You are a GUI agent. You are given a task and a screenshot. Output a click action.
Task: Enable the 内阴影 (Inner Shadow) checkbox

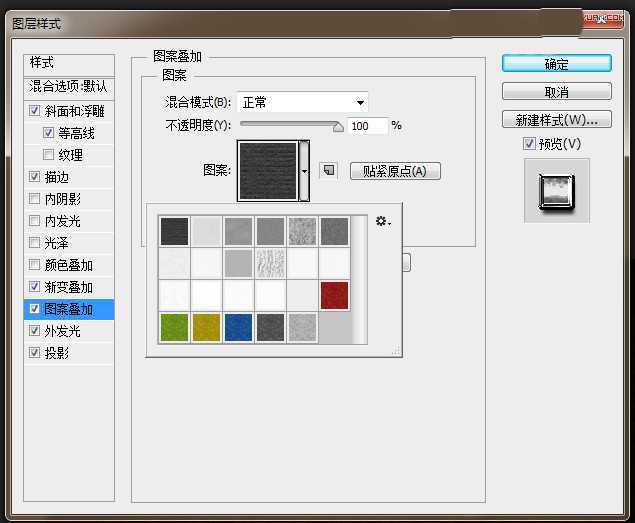point(36,199)
